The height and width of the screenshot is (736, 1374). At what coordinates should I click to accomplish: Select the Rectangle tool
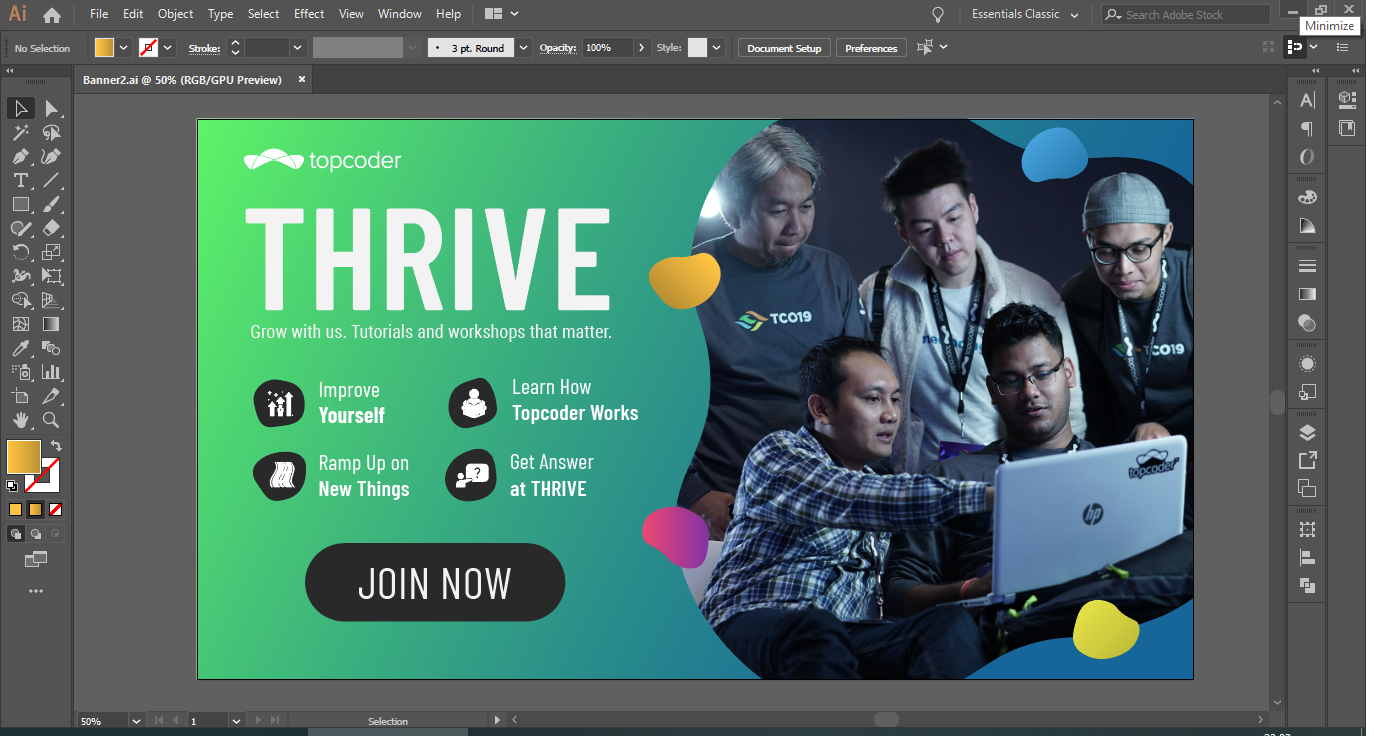click(x=21, y=204)
